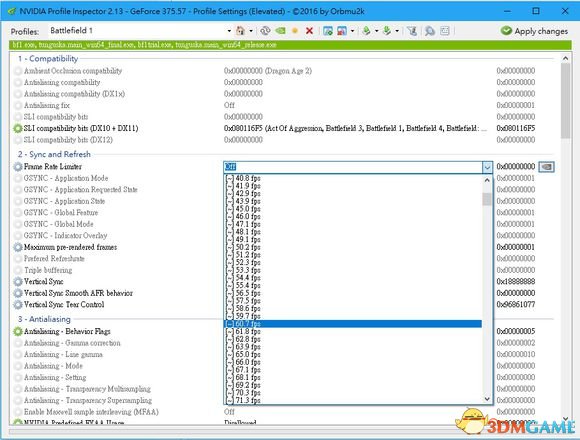Screen dimensions: 580x440
Task: Pick 65.0 fps in the dropdown list
Action: coord(353,355)
